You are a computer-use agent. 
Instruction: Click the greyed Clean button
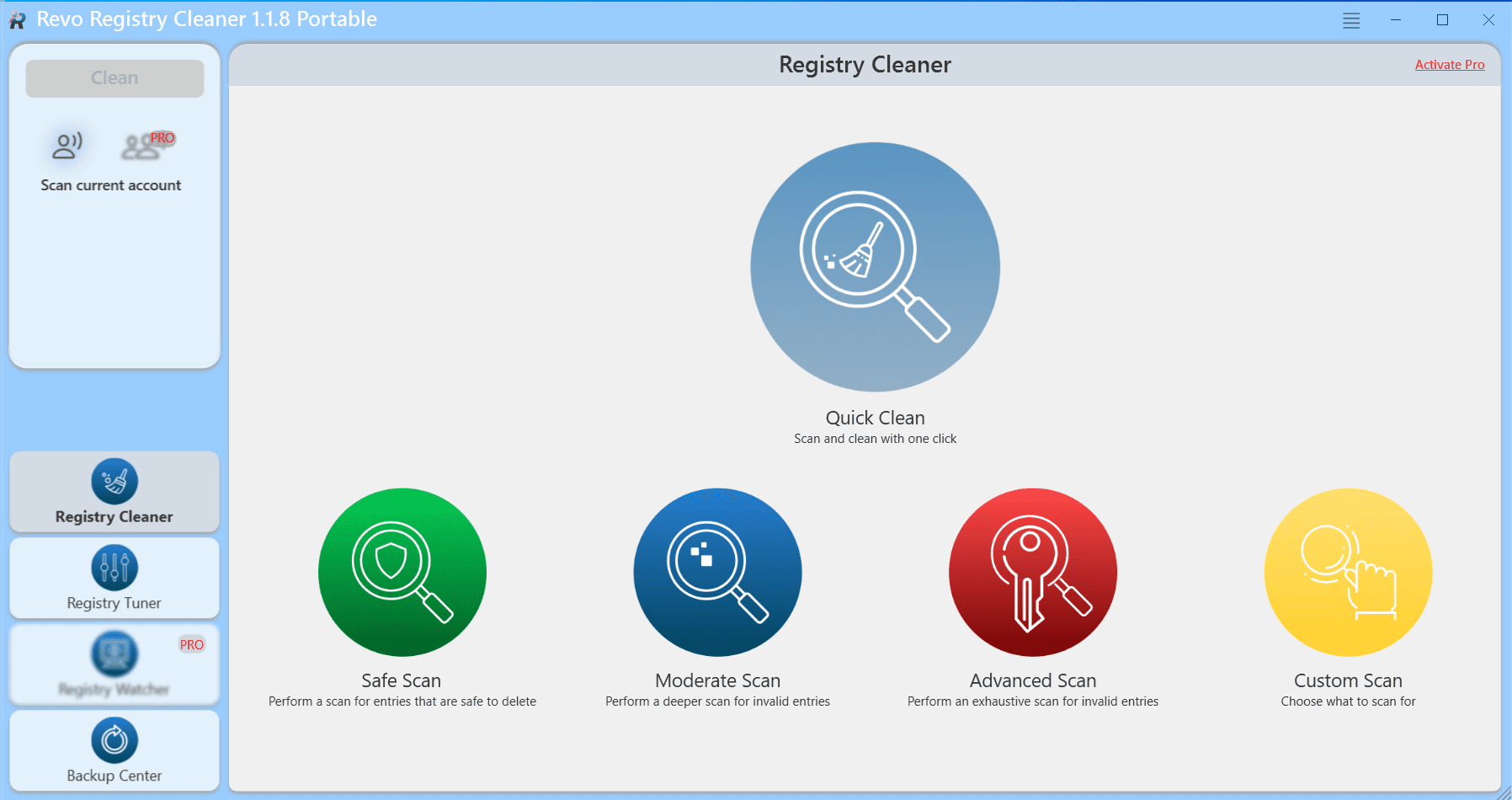coord(114,78)
